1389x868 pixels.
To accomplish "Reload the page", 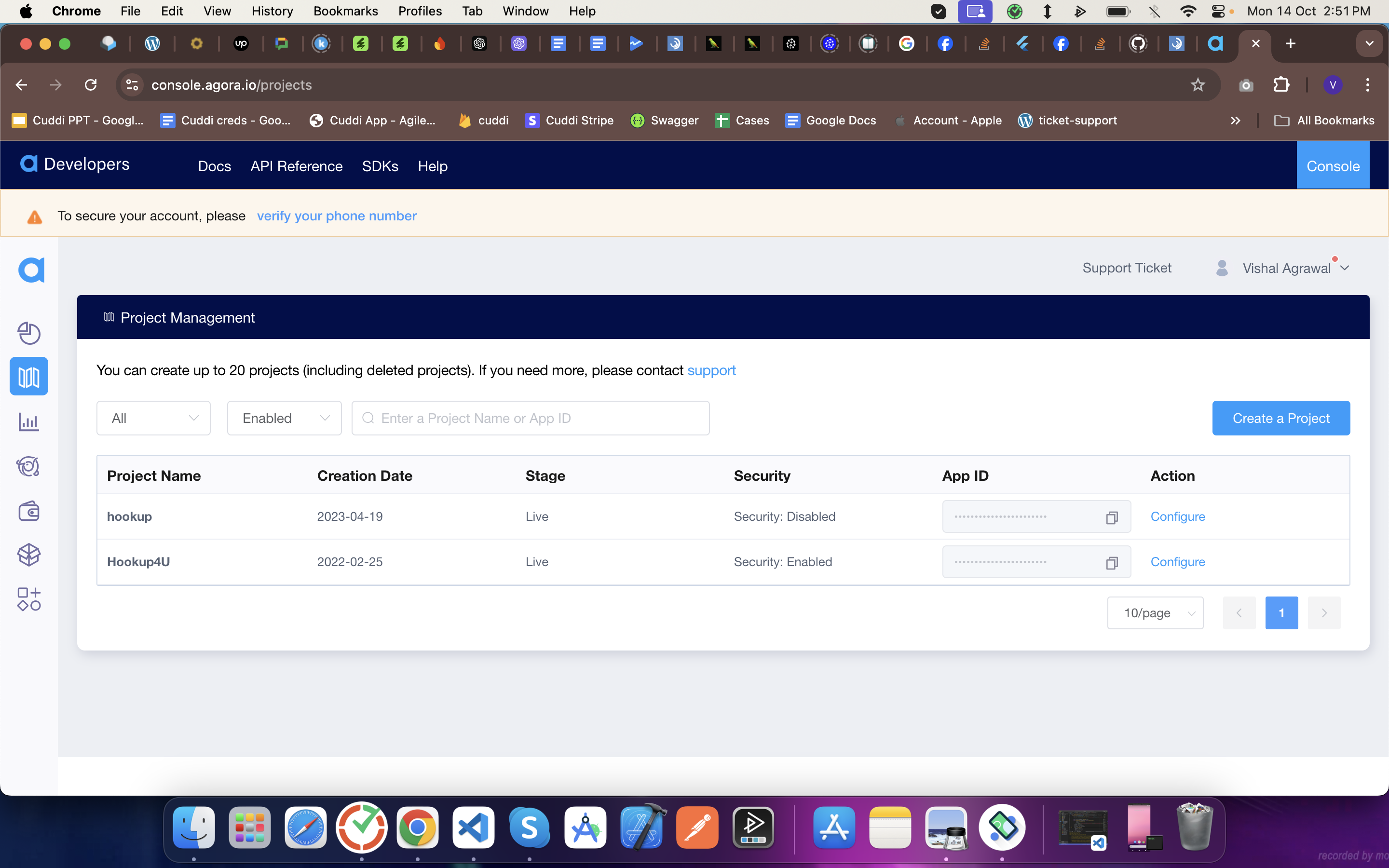I will tap(91, 85).
